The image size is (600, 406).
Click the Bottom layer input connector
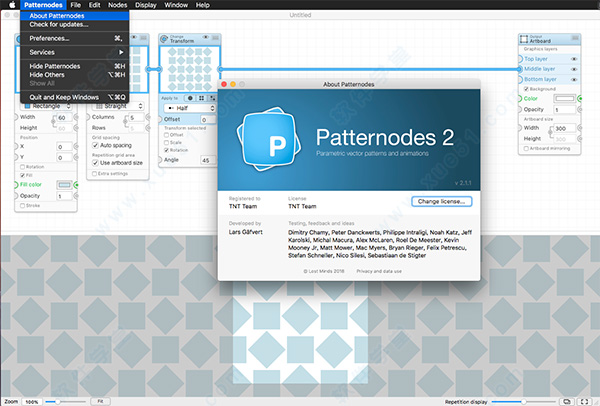(x=520, y=79)
